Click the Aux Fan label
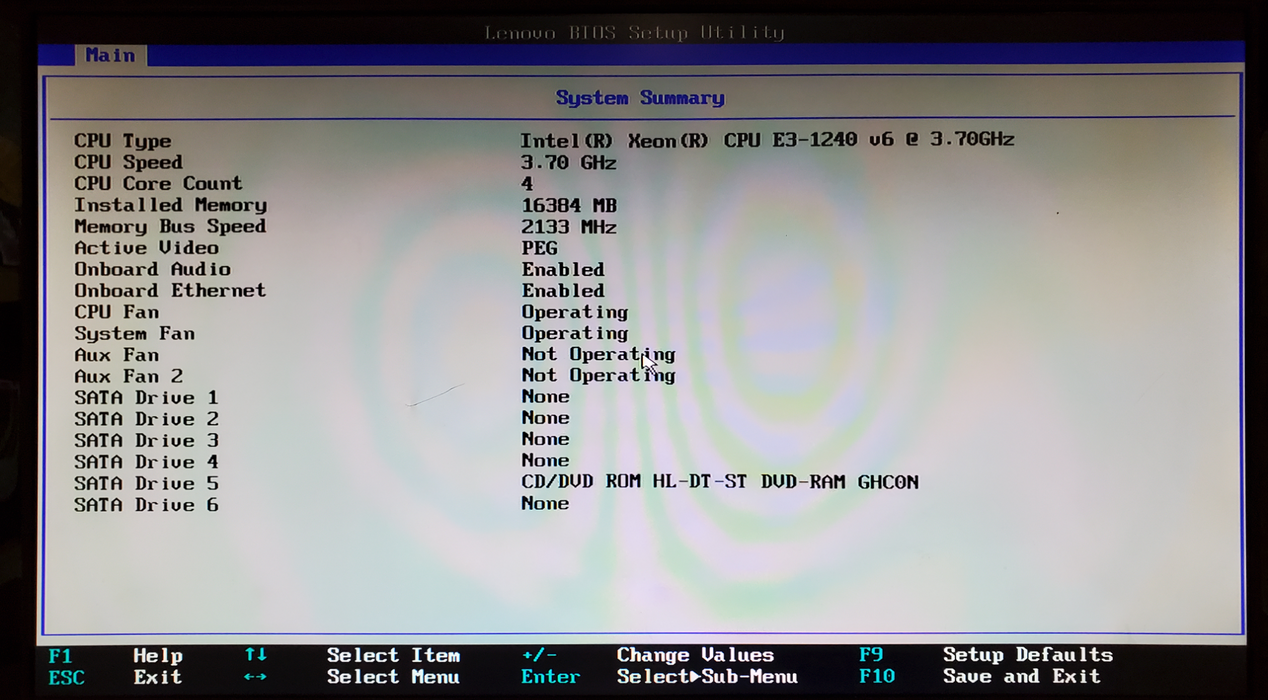 click(116, 355)
